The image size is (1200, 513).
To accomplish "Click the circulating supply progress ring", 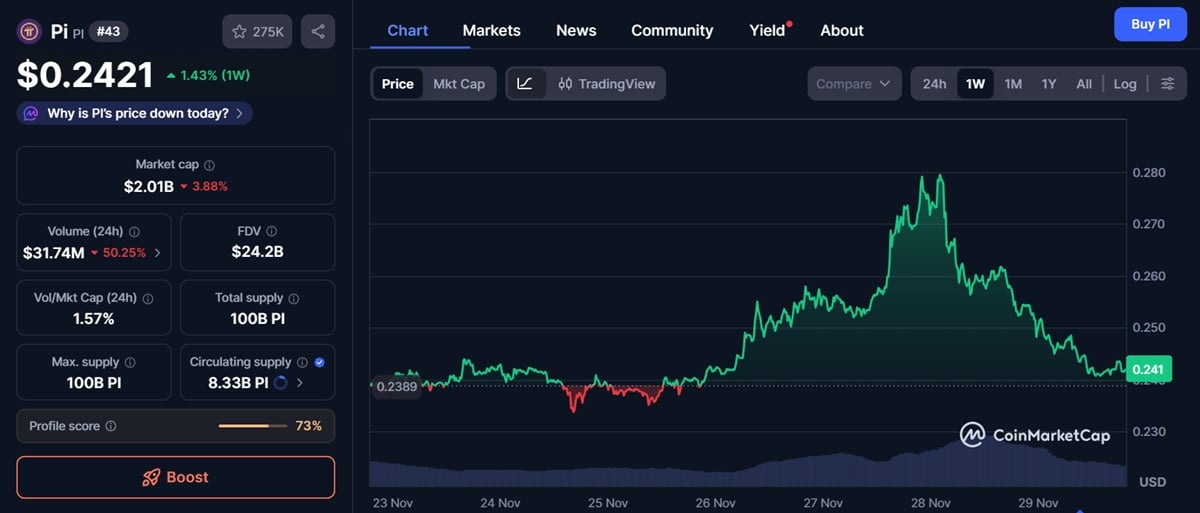I will pos(279,382).
